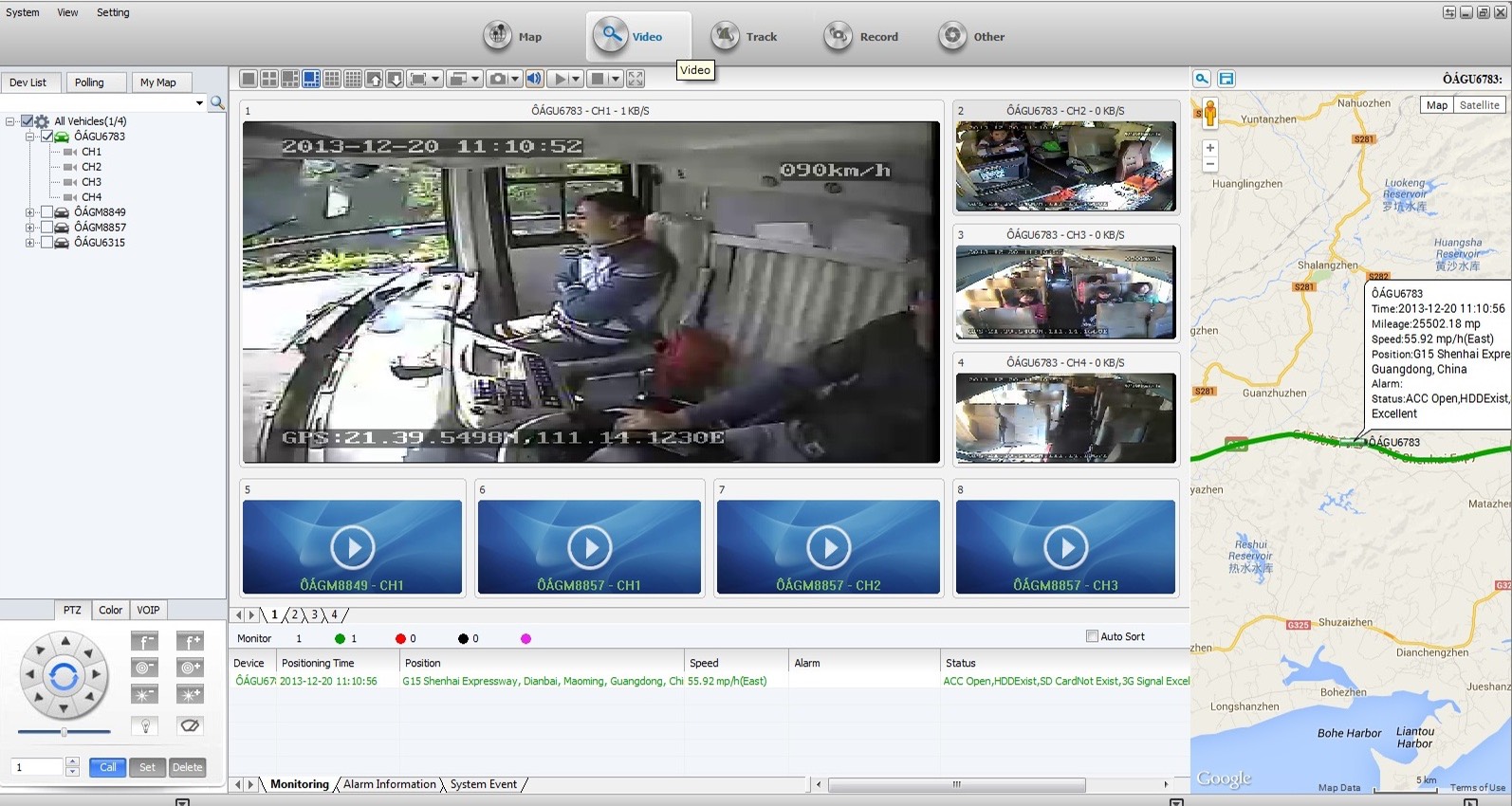Click the Call preset button

tap(107, 767)
